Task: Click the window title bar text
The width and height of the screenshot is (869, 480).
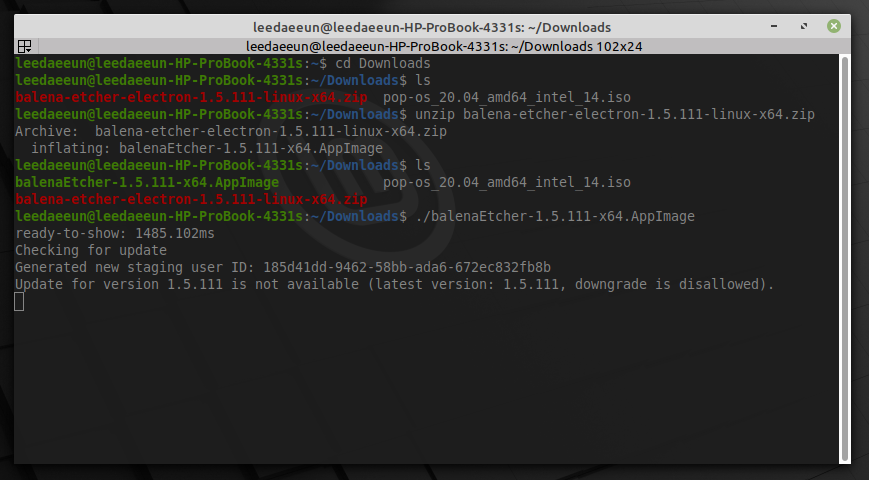Action: (x=432, y=27)
